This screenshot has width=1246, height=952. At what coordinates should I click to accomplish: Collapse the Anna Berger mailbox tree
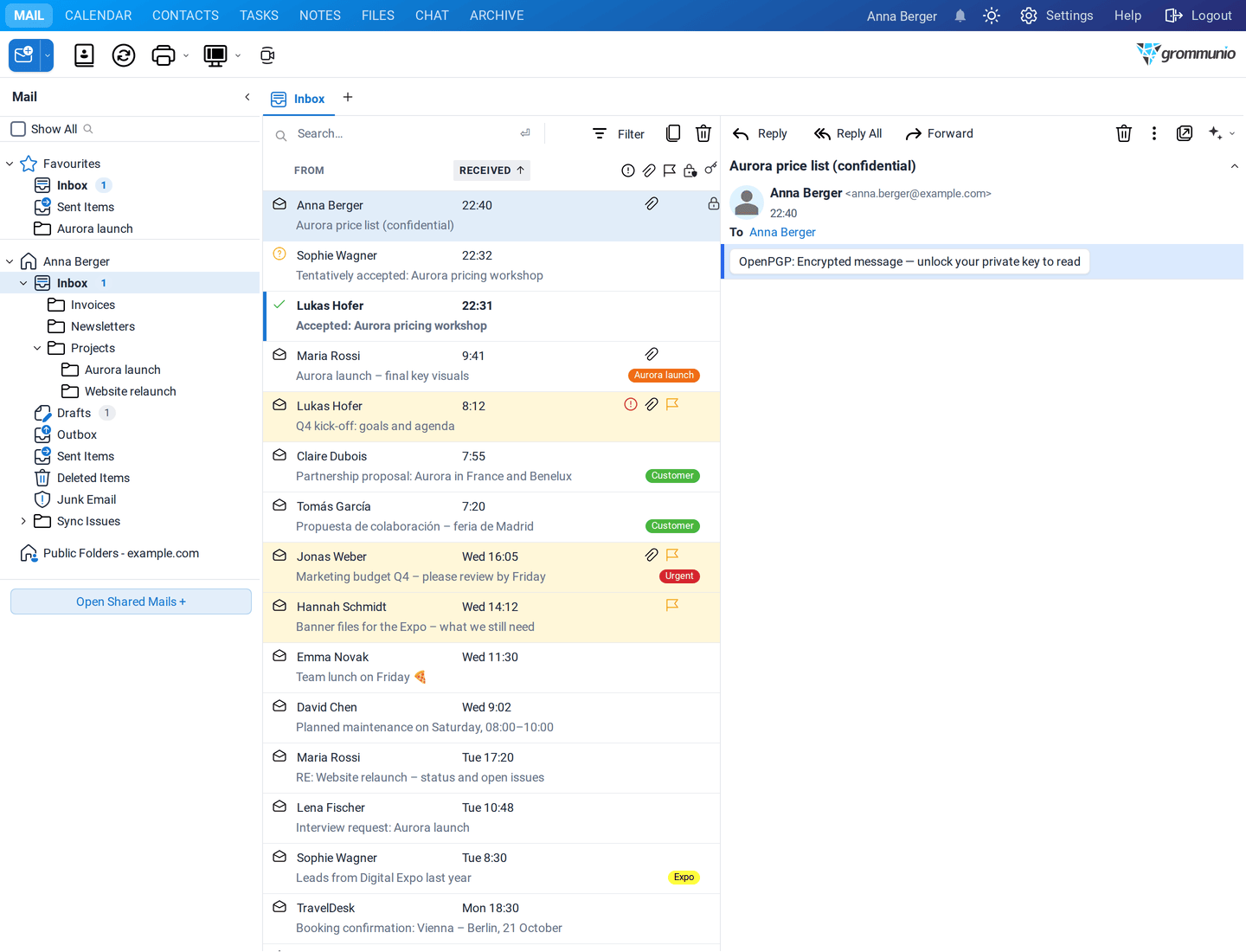point(10,261)
